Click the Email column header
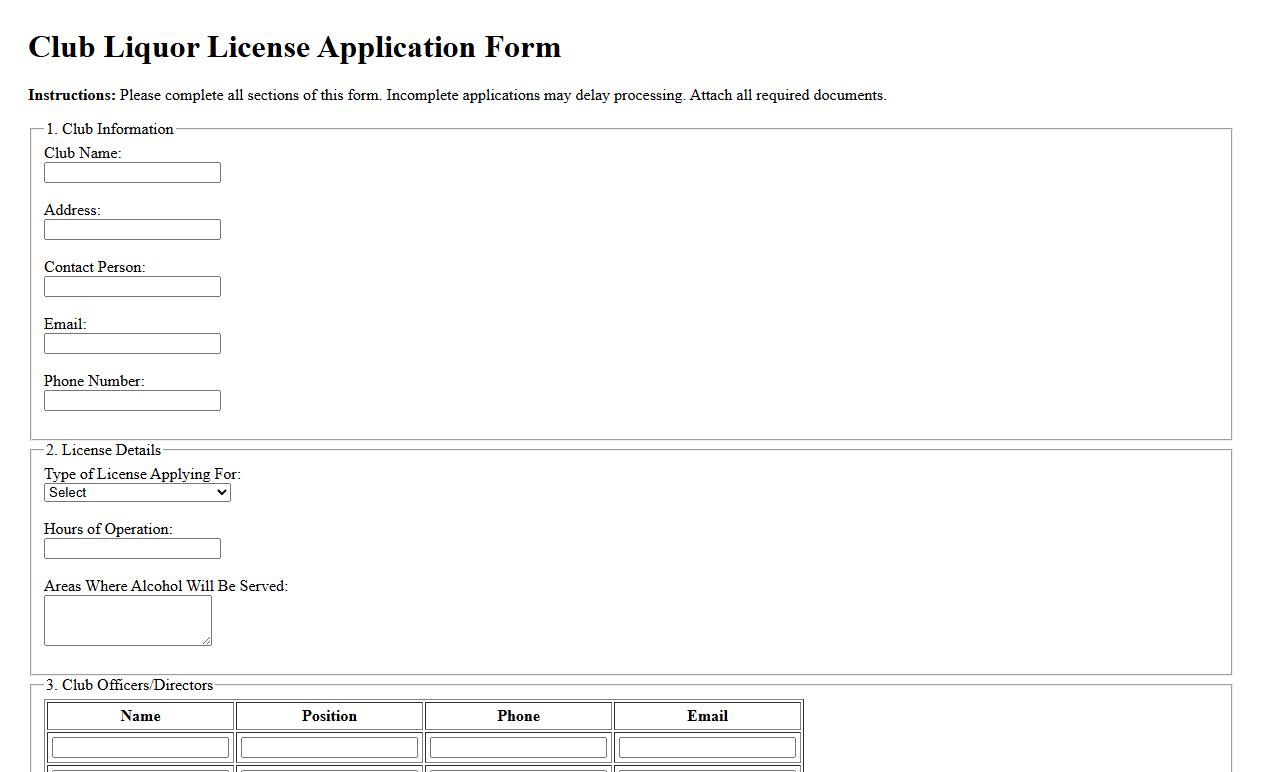 (706, 715)
